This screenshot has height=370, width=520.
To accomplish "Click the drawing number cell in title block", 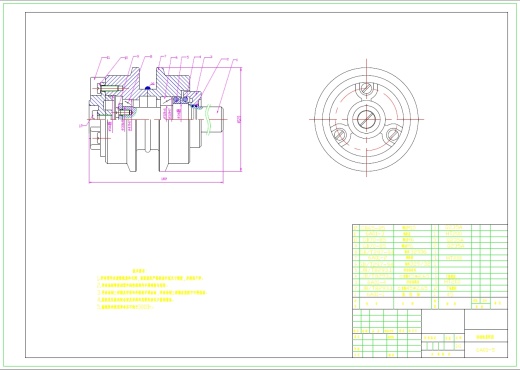I will tap(486, 350).
